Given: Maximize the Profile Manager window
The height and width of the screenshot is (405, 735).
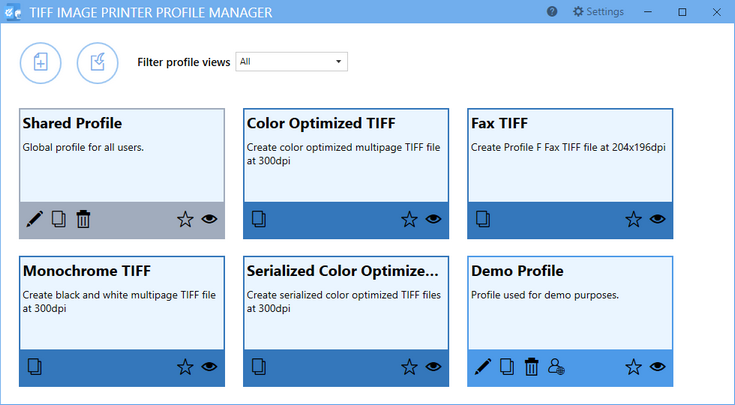Looking at the screenshot, I should [682, 12].
